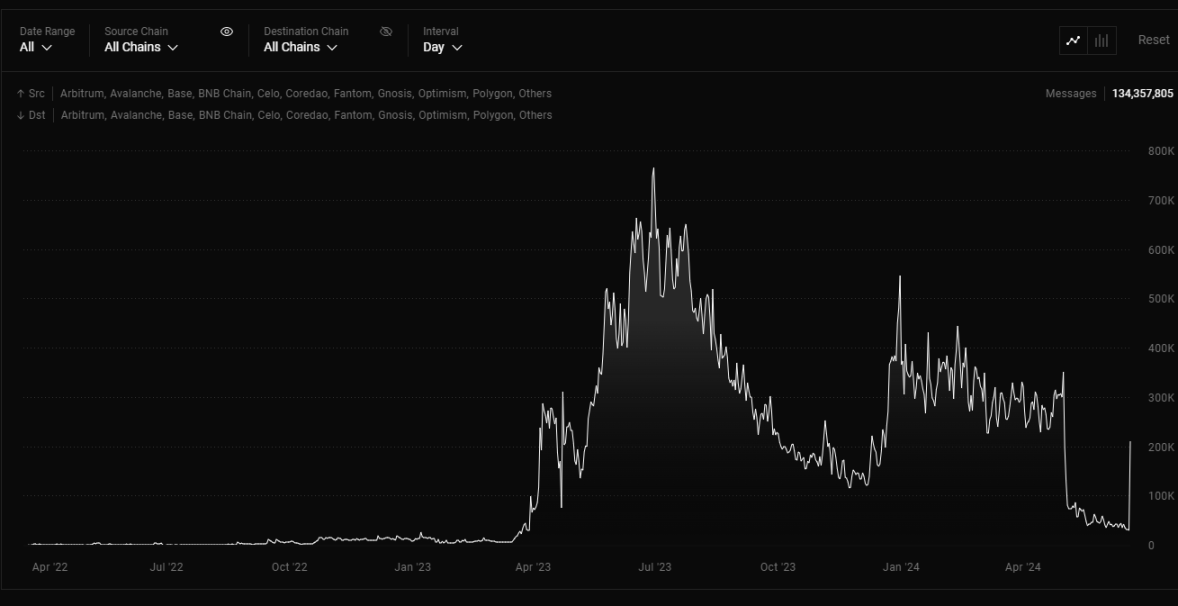Click the highest peak on the chart
The height and width of the screenshot is (606, 1178).
click(x=653, y=169)
